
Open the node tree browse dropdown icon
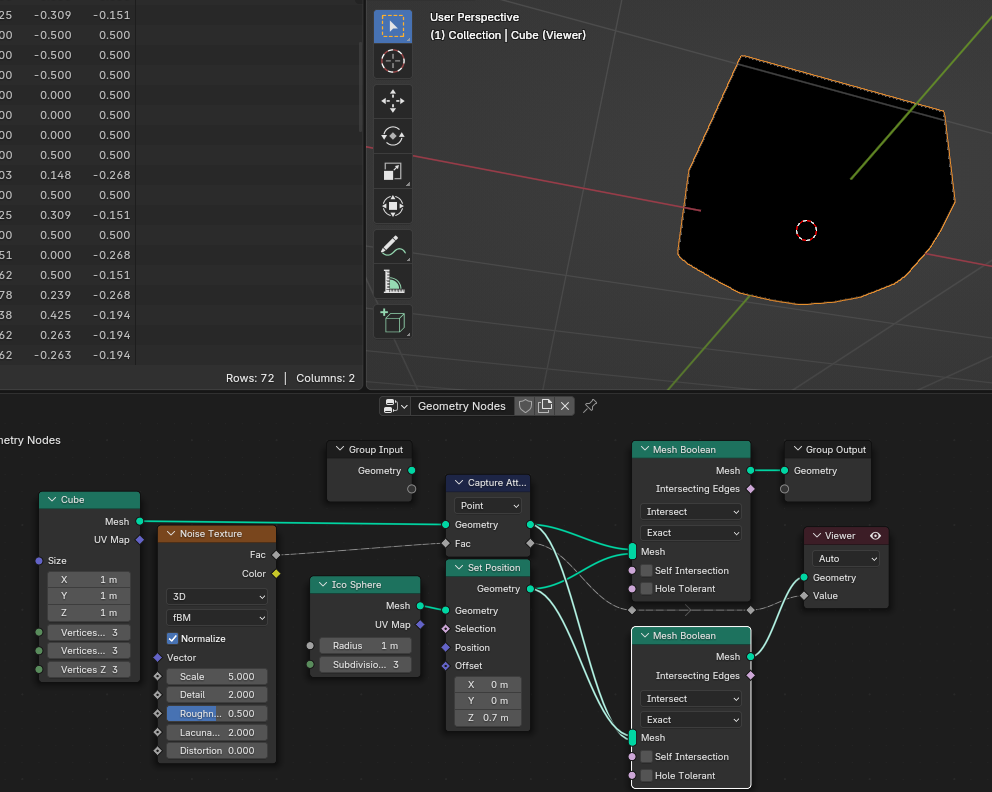tap(395, 406)
